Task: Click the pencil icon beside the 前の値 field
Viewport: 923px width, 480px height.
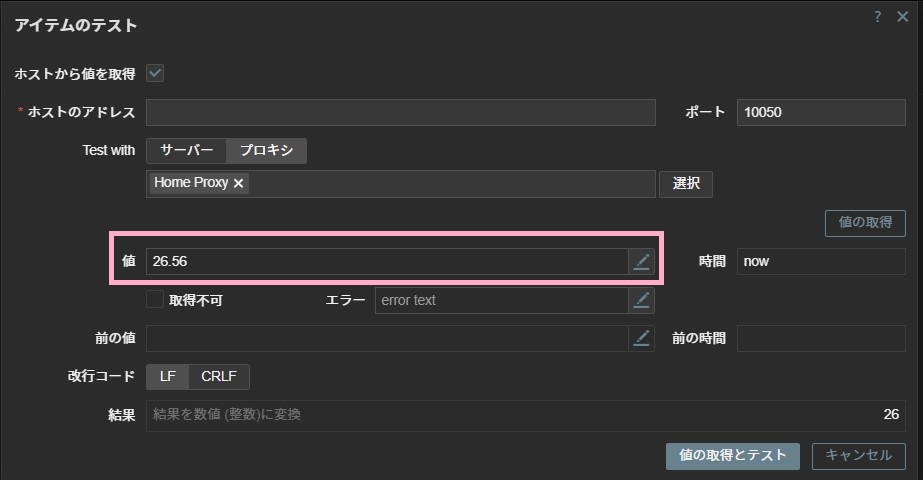Action: [x=642, y=338]
